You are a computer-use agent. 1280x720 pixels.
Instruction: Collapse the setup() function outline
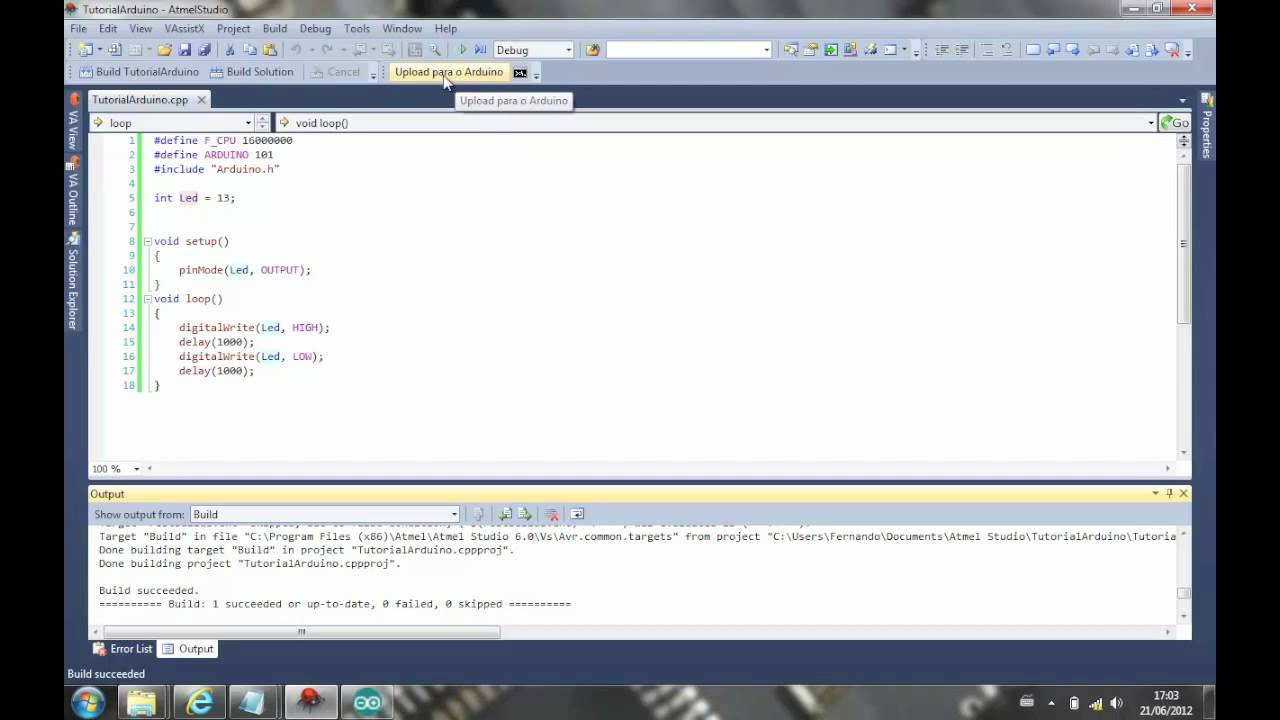pos(147,241)
